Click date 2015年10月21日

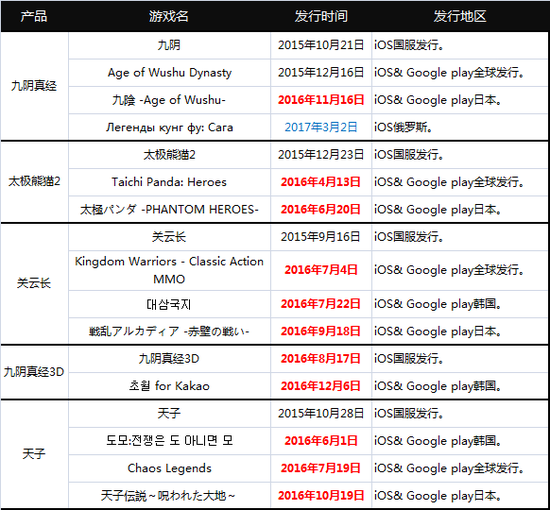coord(321,45)
